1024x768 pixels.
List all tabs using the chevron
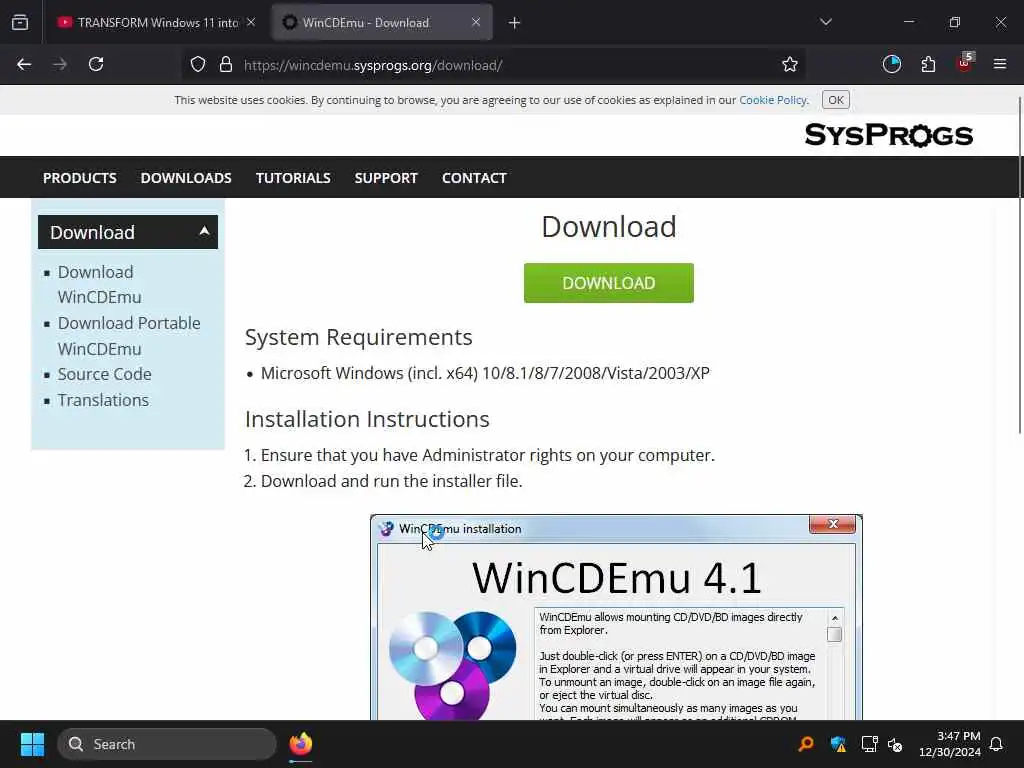point(826,22)
